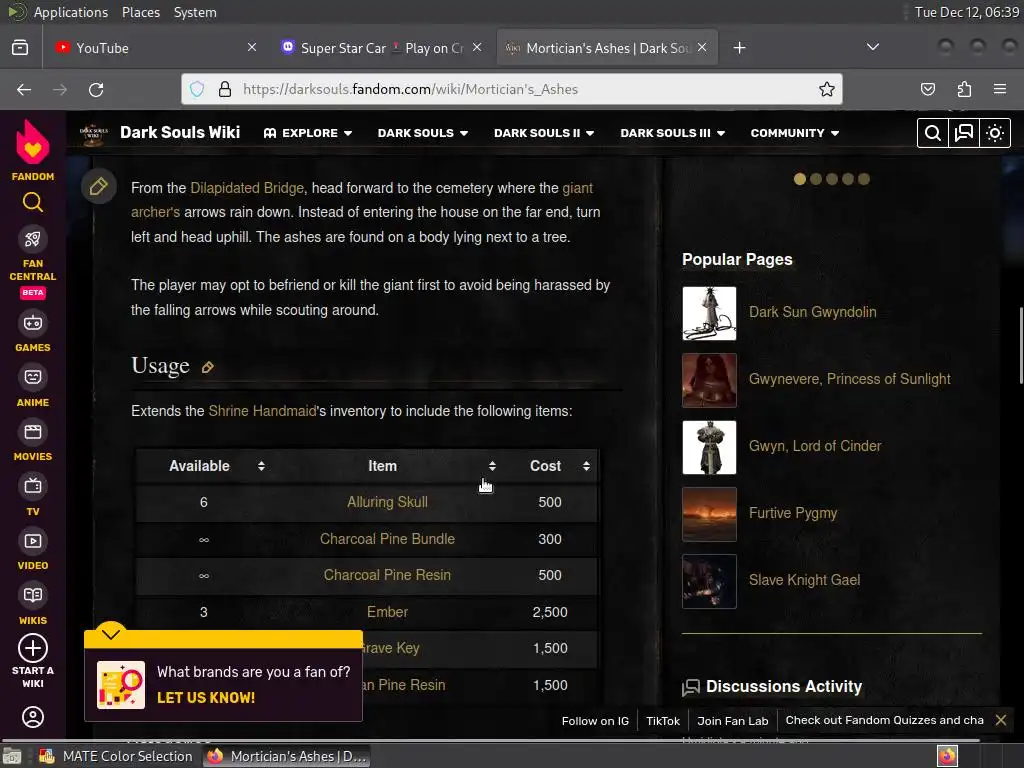Open the user profile icon in sidebar

coord(33,717)
